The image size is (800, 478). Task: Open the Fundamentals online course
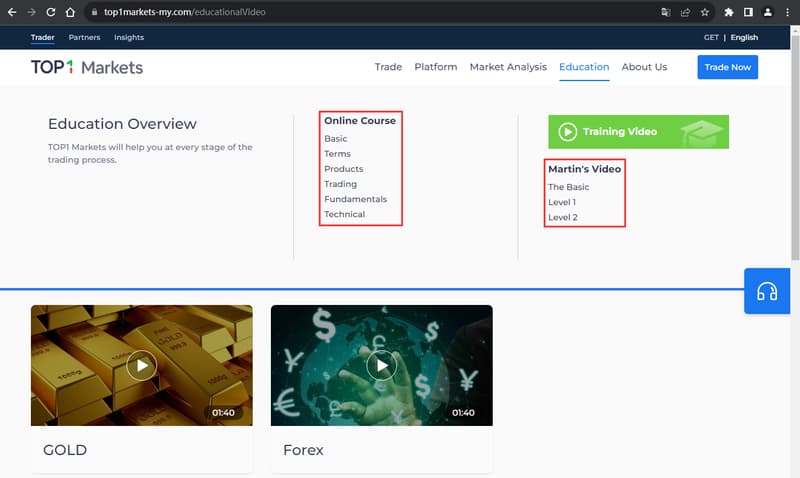pos(356,199)
